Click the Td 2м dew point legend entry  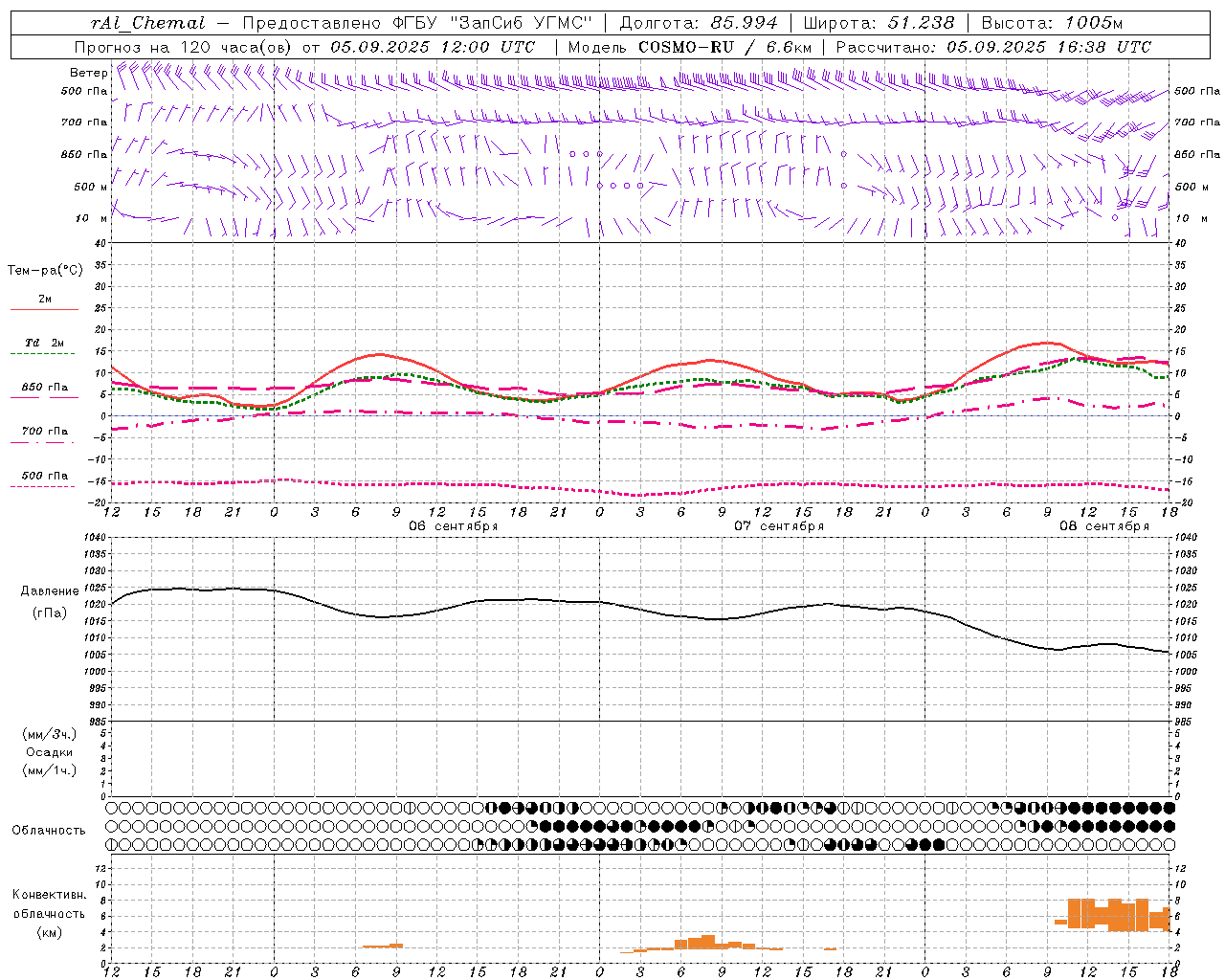point(45,343)
